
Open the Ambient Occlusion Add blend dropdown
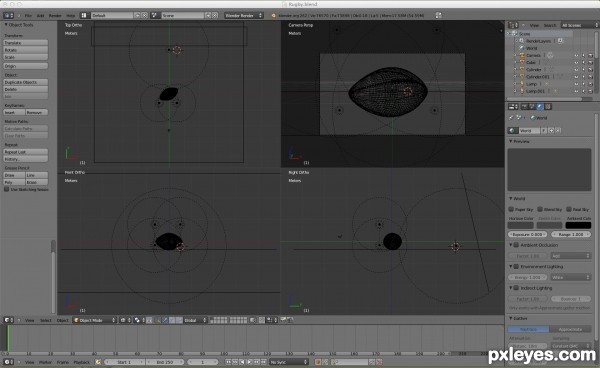tap(570, 256)
